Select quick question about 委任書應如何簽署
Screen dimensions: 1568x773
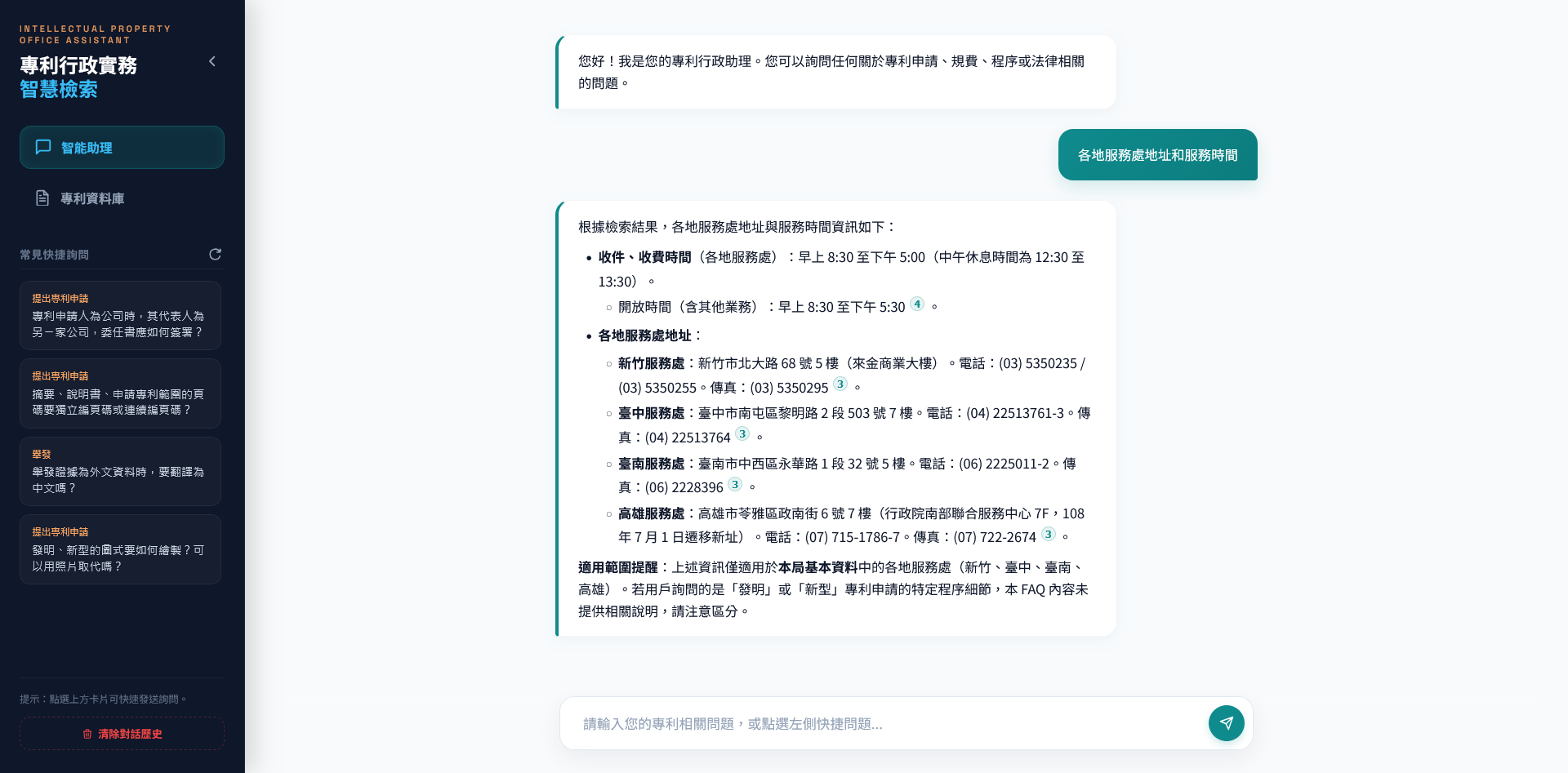(120, 316)
